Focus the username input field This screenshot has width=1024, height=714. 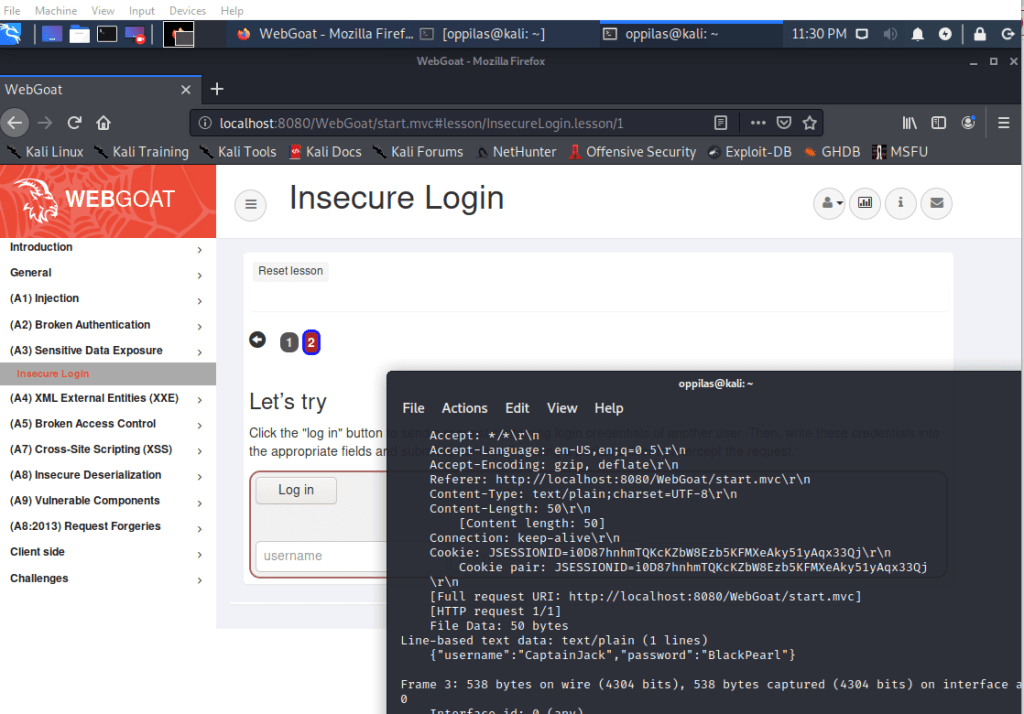(x=320, y=555)
